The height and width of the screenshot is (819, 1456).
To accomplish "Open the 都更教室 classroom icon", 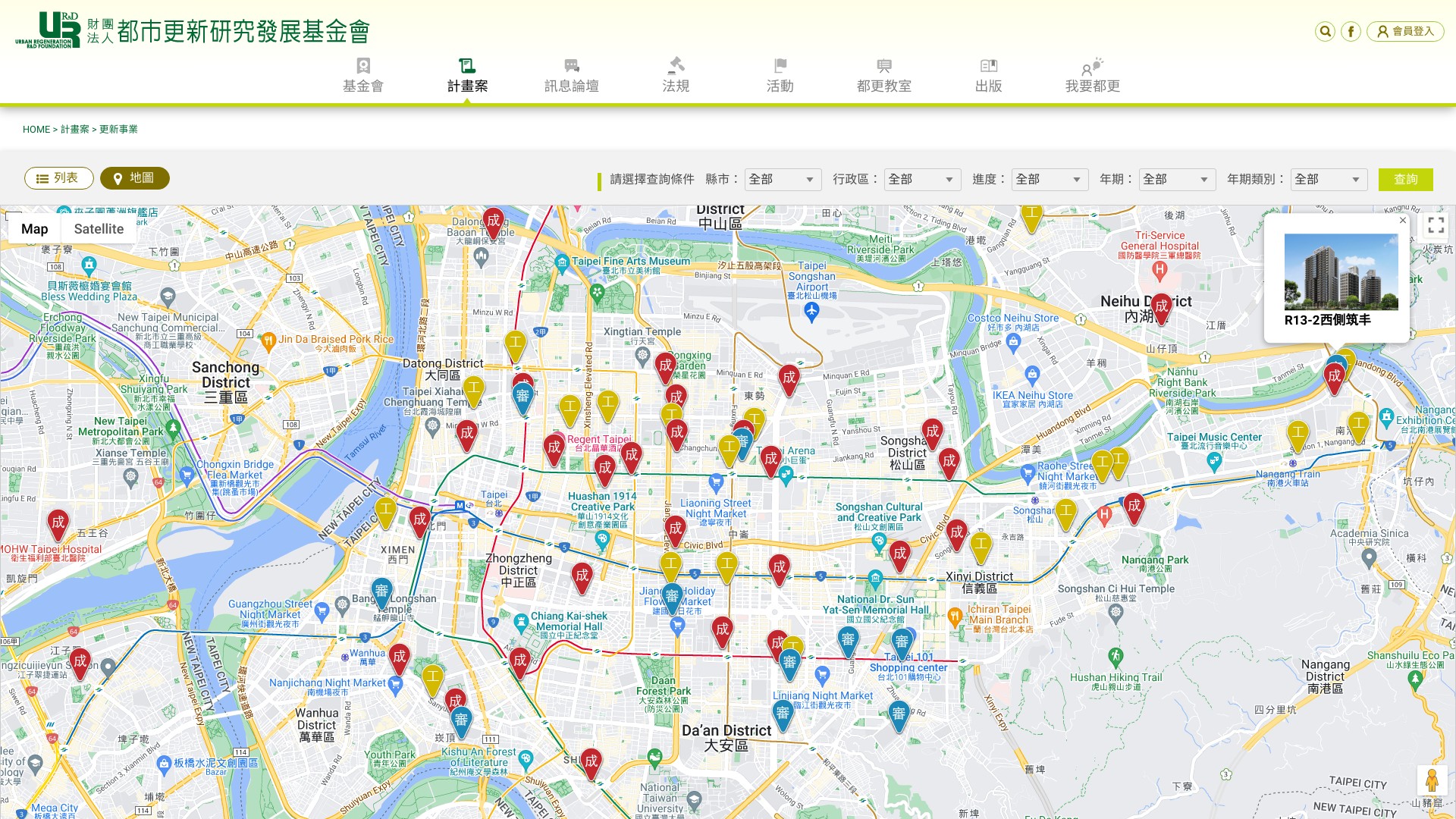I will pos(884,66).
